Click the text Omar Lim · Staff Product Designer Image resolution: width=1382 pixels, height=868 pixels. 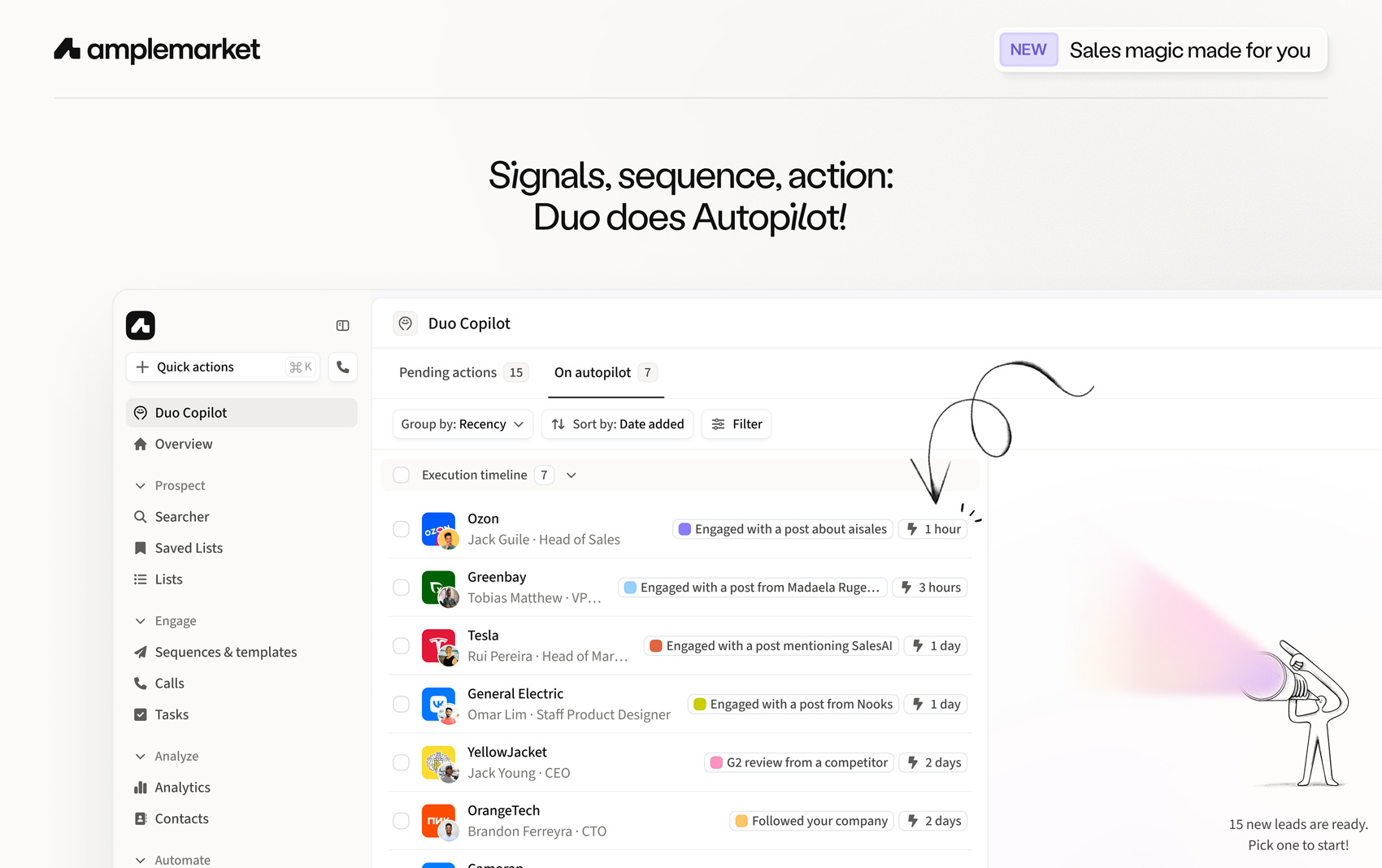click(569, 715)
